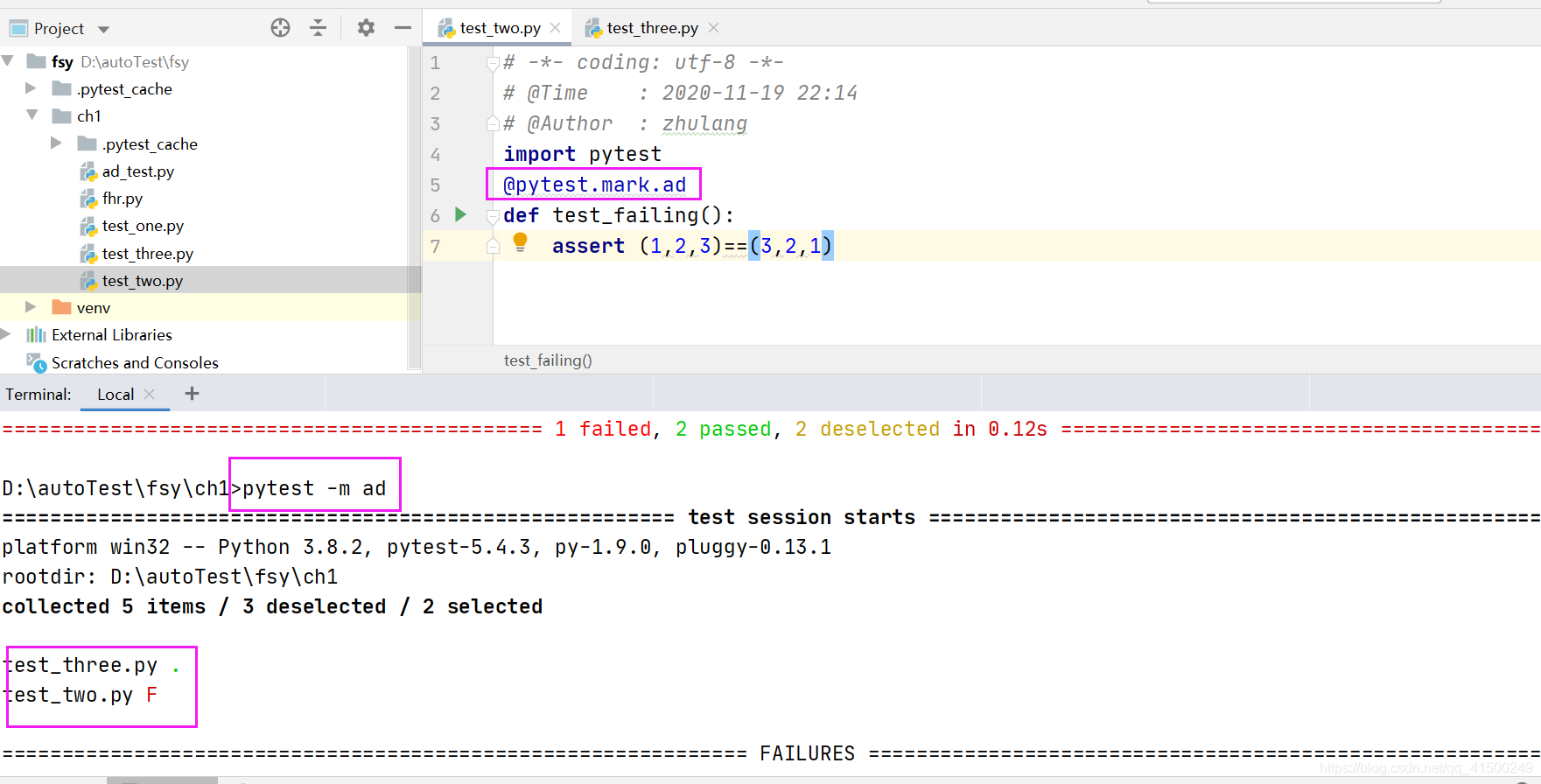Click the assert statement on line 7
The width and height of the screenshot is (1541, 784).
click(x=691, y=246)
